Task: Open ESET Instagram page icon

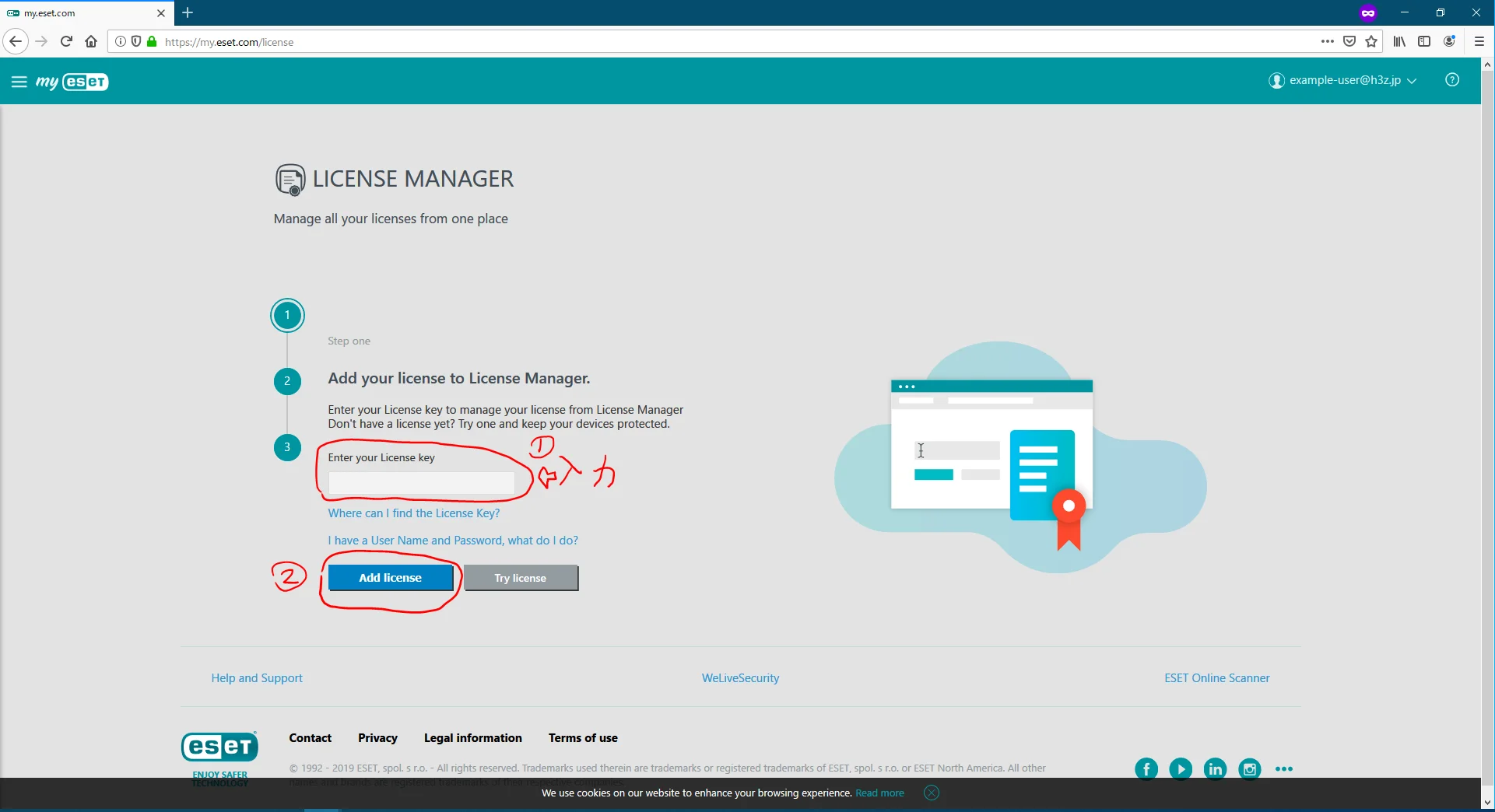Action: [1249, 769]
